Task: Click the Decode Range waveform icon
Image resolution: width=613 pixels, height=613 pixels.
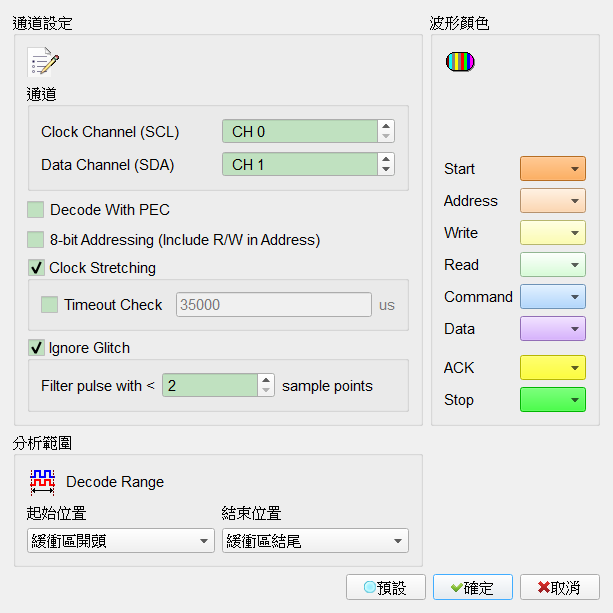Action: pyautogui.click(x=42, y=482)
